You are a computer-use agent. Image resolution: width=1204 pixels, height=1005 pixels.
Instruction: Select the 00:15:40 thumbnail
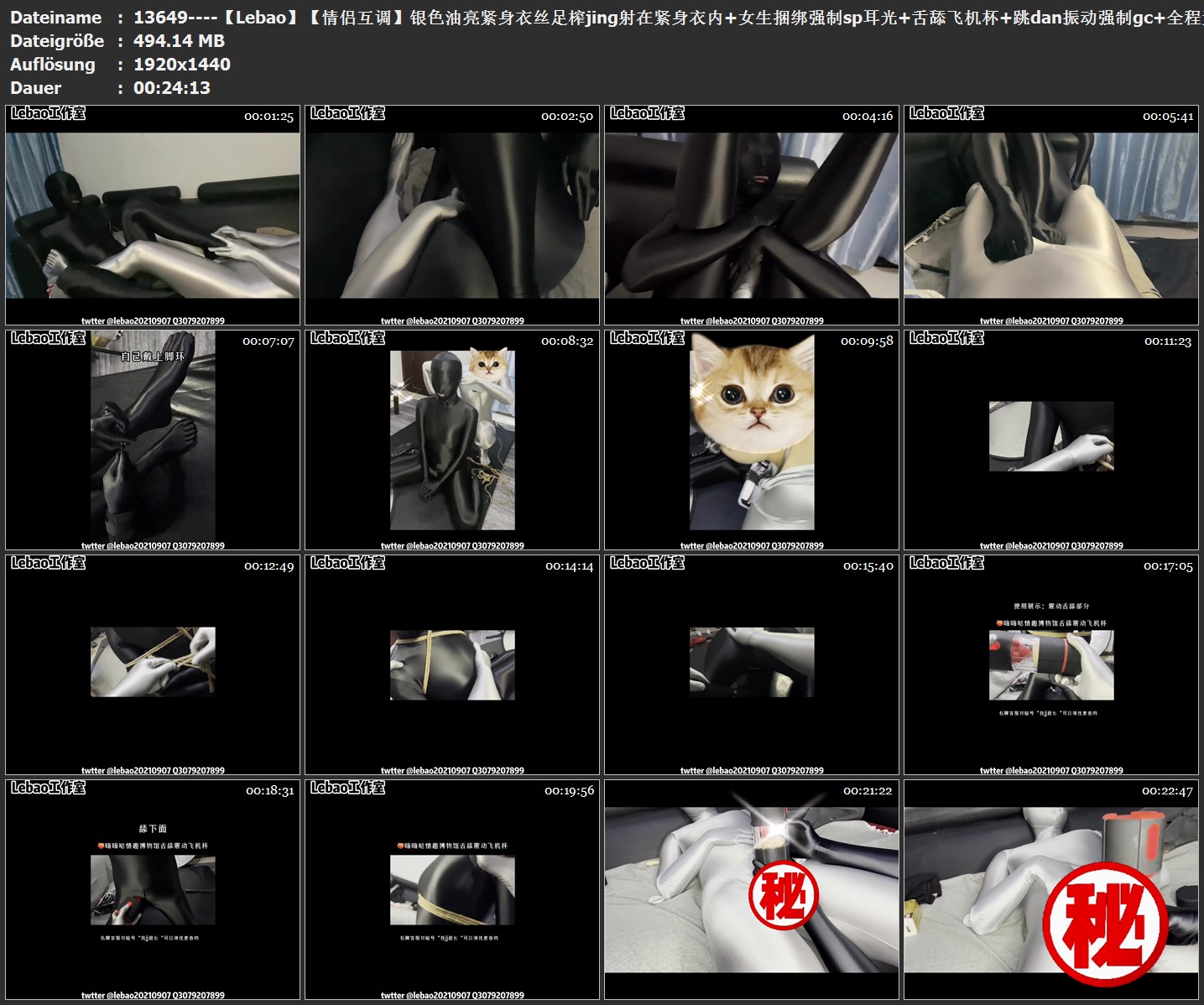752,663
